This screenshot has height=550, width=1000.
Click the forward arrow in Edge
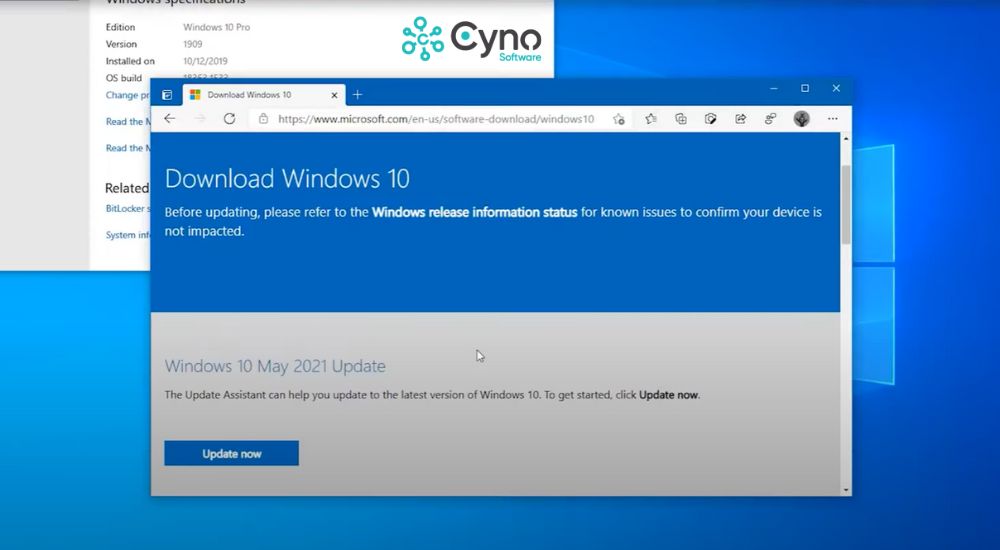[200, 119]
